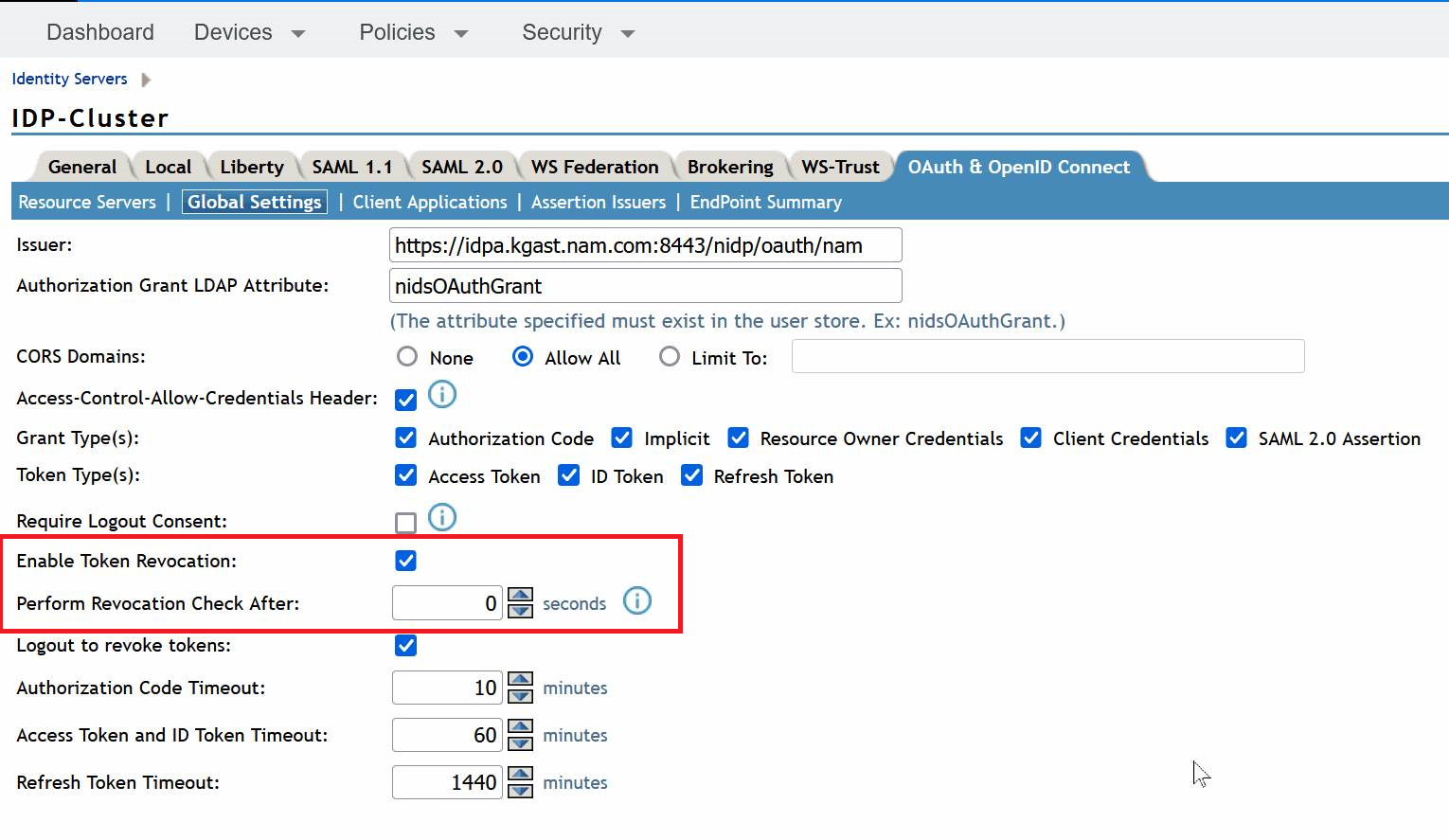Open the Client Applications page
This screenshot has height=840, width=1449.
pos(429,202)
